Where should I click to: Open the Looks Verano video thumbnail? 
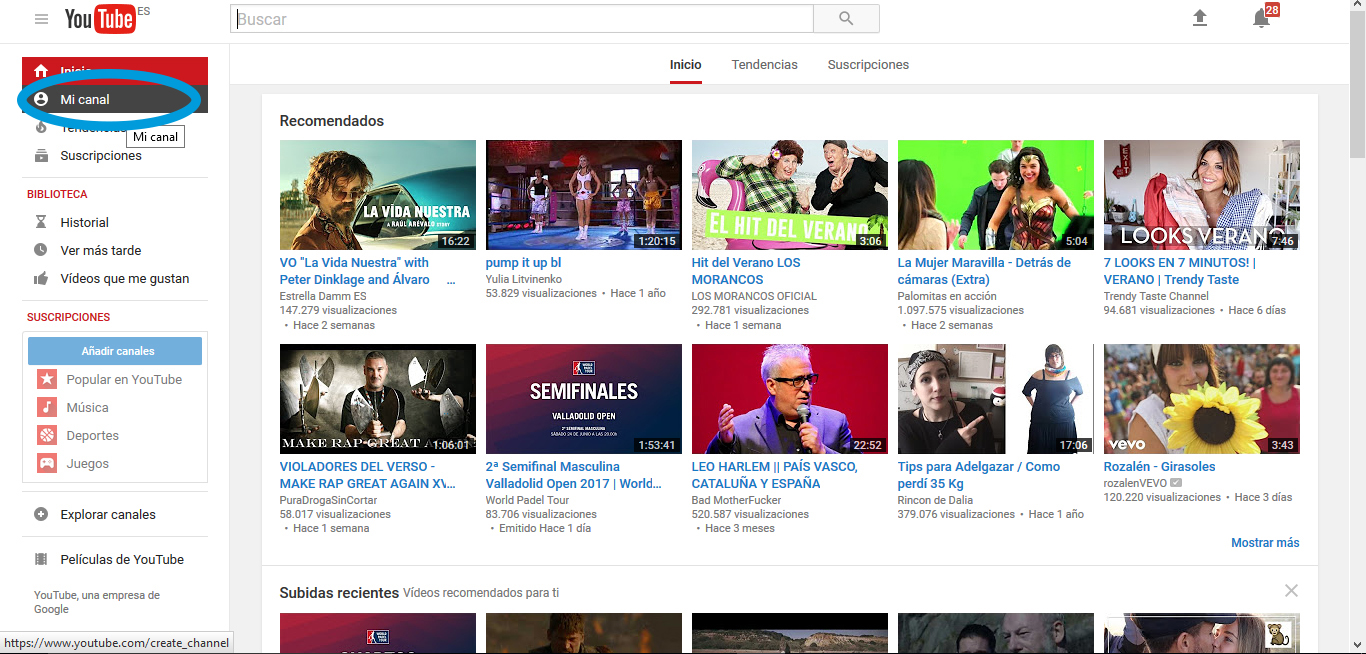1202,195
